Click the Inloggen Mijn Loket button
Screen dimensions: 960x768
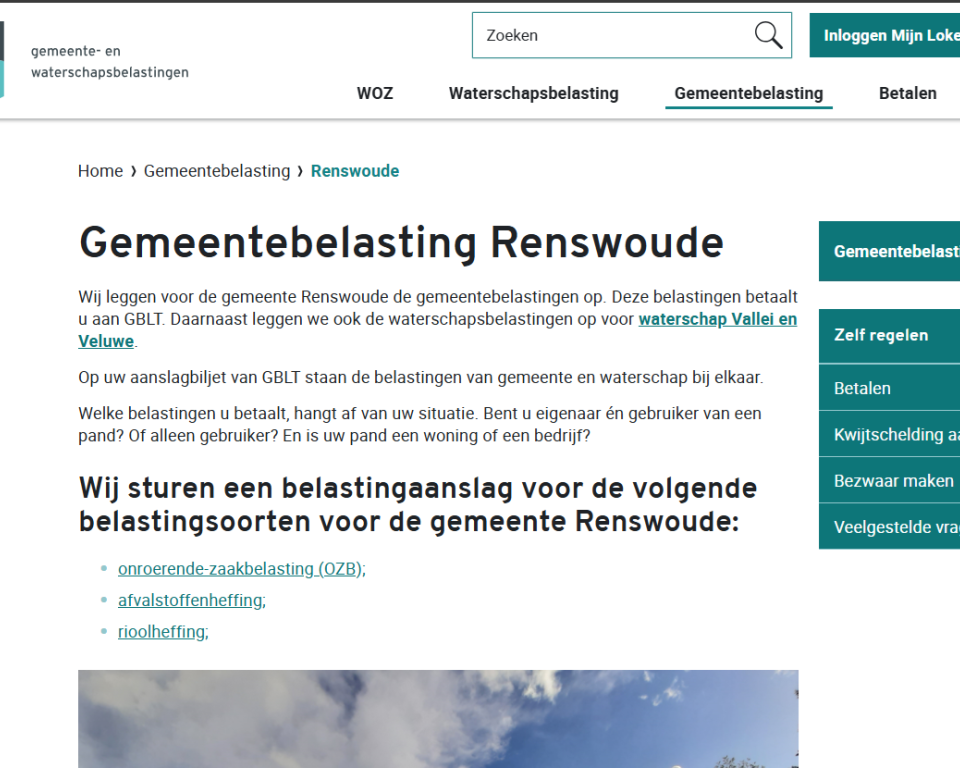point(885,36)
